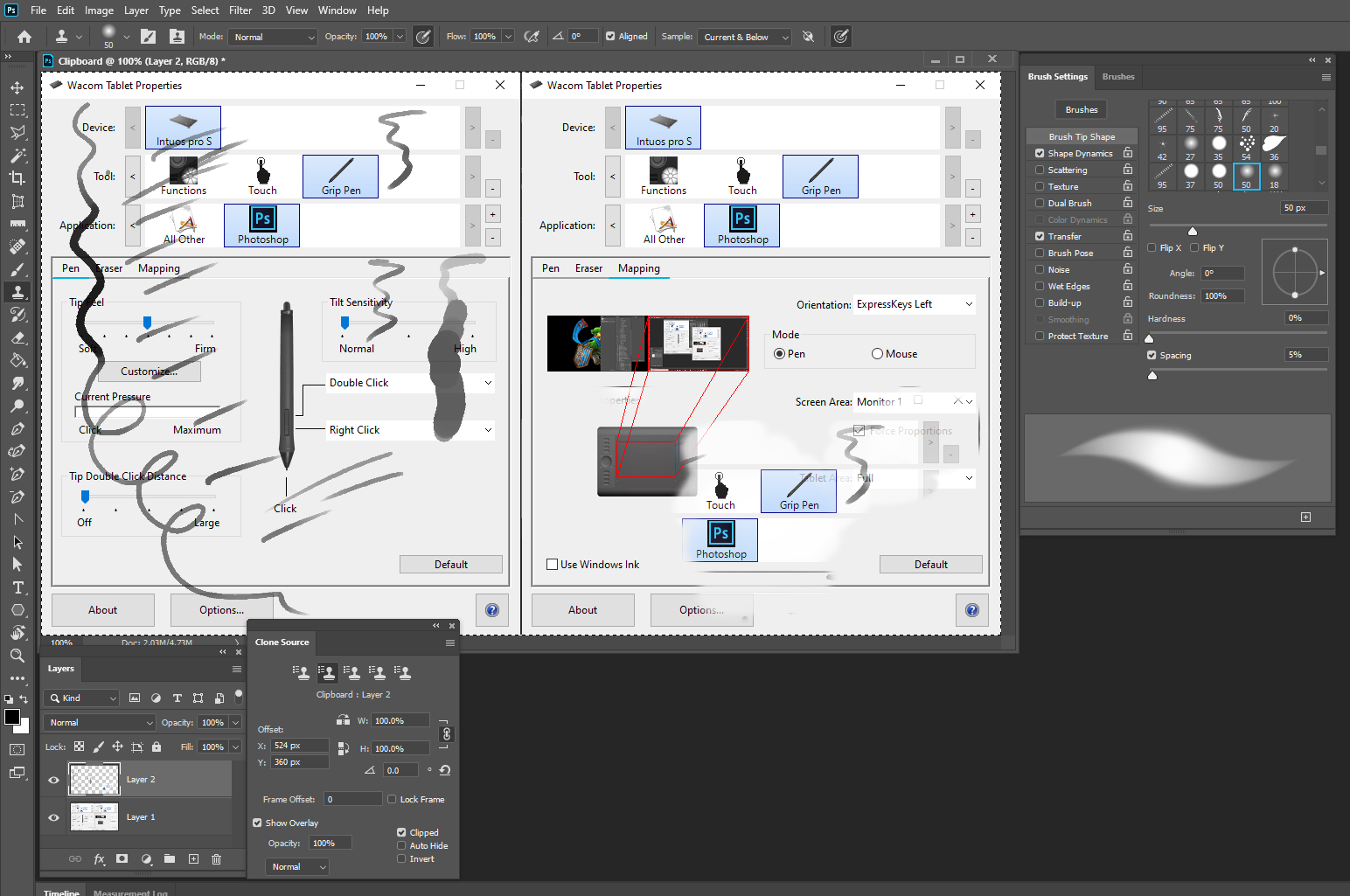Click the X offset field in Clone Source
1350x896 pixels.
pos(300,745)
